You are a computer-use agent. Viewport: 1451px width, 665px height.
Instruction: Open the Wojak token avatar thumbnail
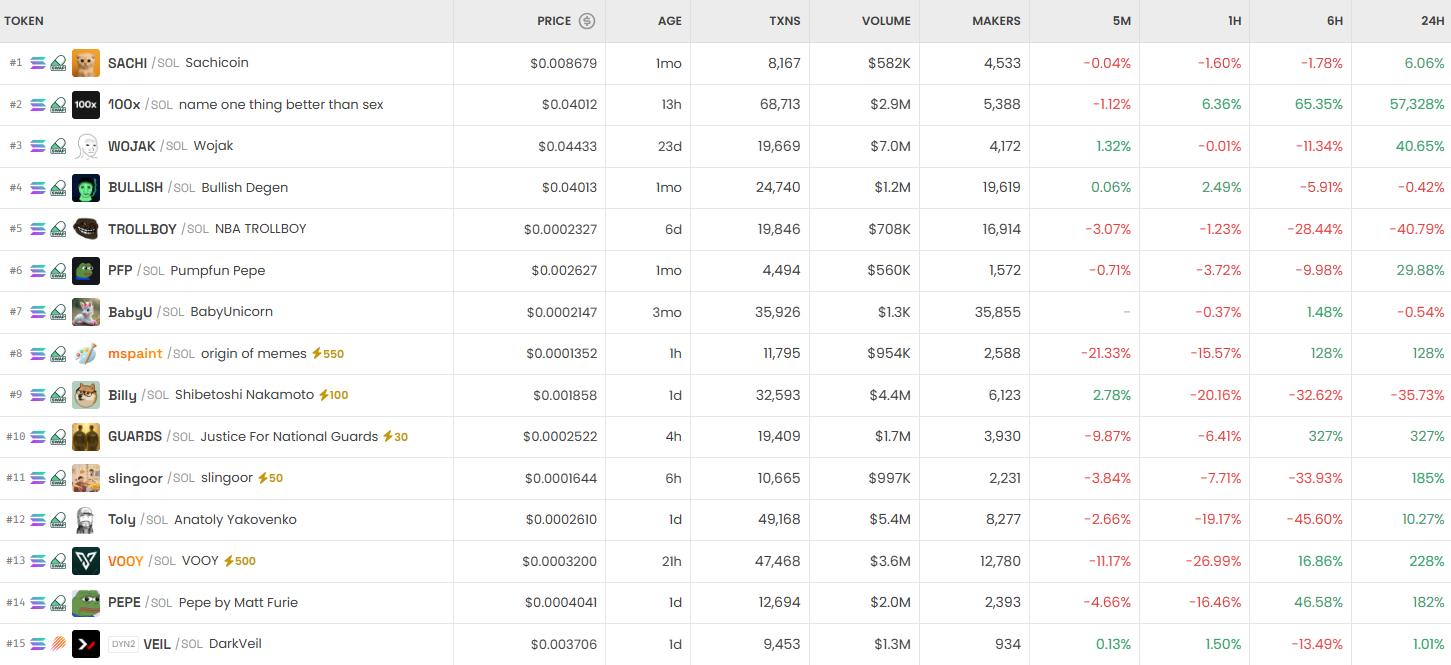coord(86,145)
